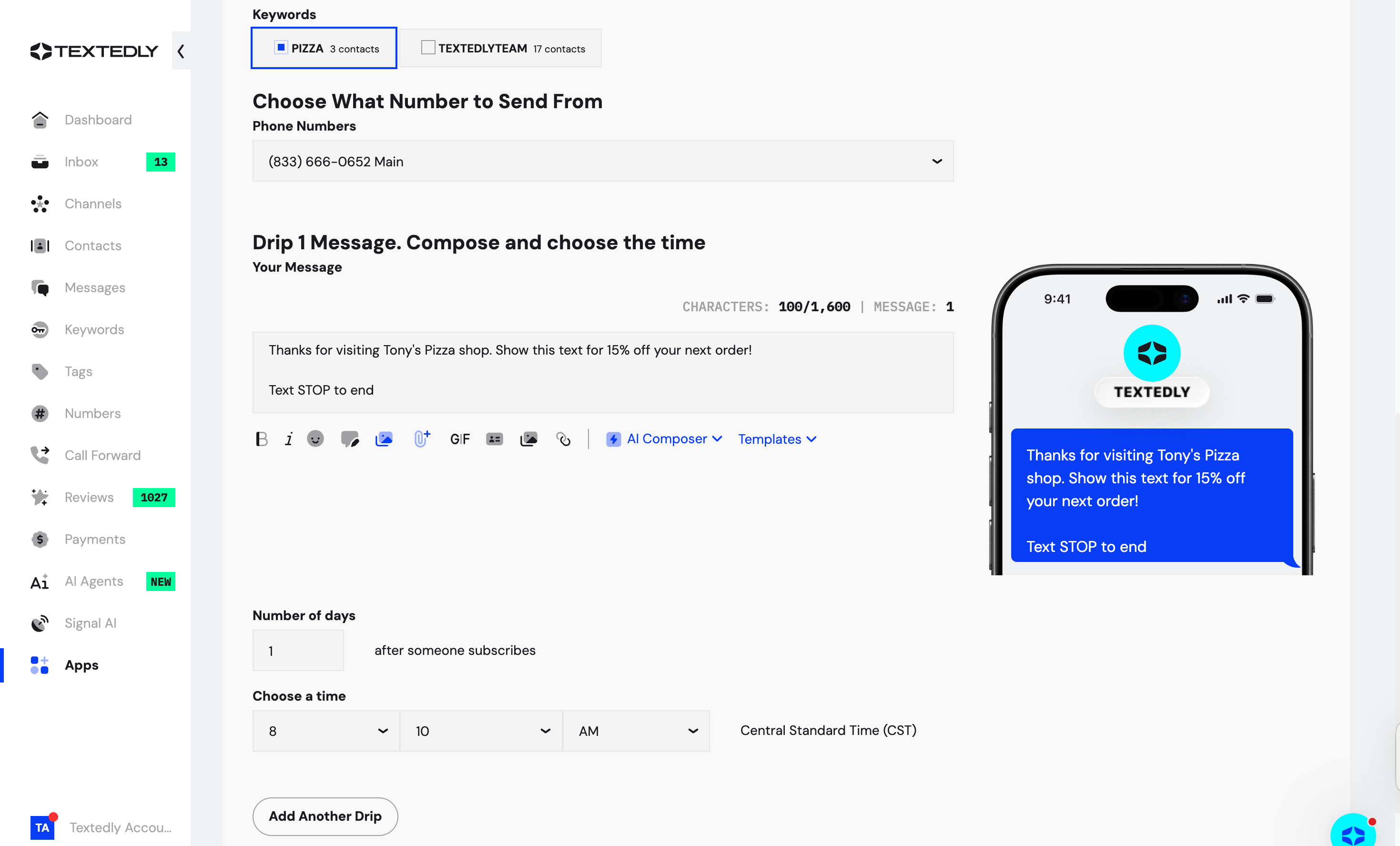
Task: Collapse the sidebar with the chevron
Action: point(181,51)
